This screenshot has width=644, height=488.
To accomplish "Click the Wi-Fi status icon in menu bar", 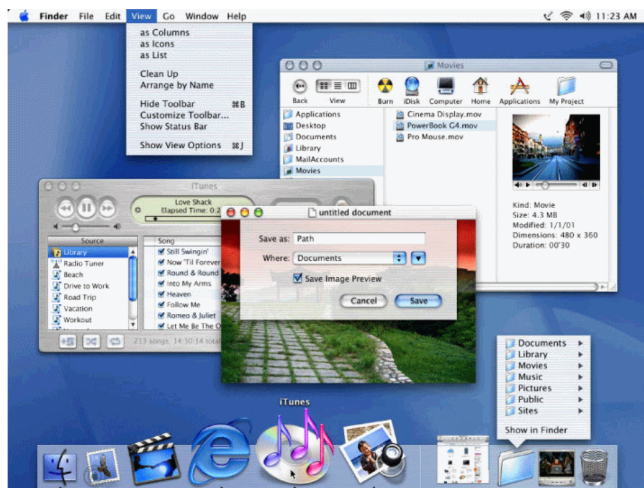I will (566, 16).
